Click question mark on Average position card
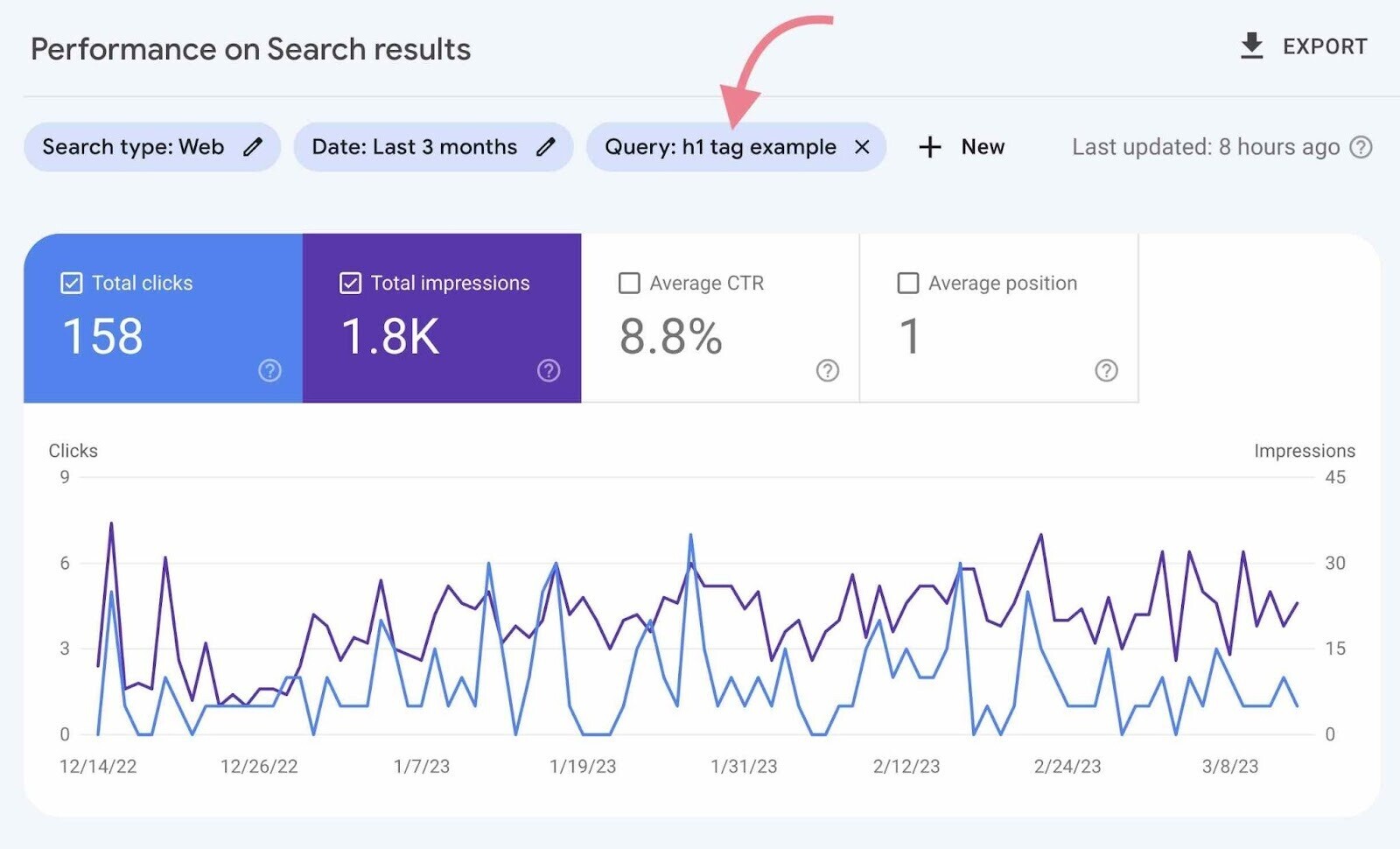This screenshot has width=1400, height=849. [1106, 371]
